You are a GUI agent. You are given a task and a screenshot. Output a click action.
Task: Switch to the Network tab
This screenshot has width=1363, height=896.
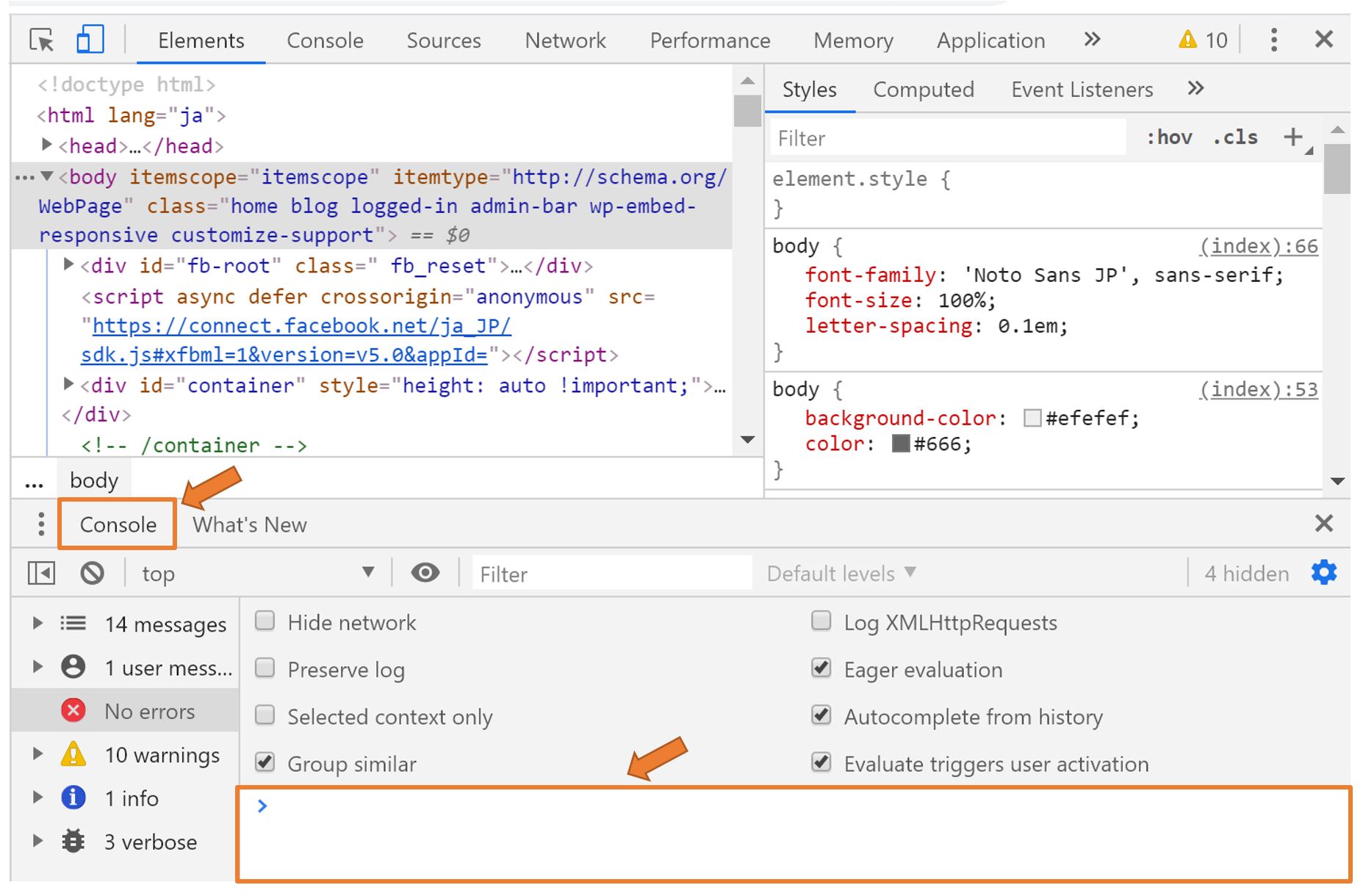565,40
